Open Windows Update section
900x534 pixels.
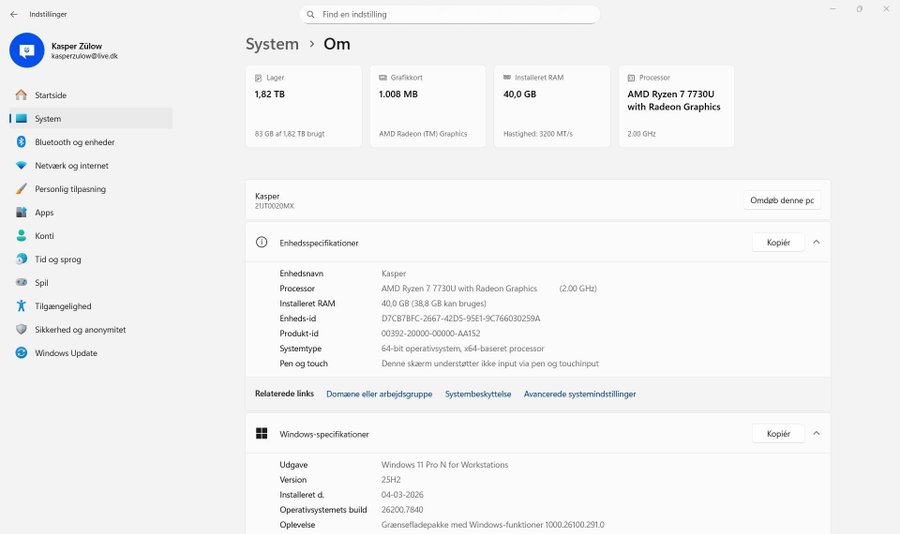65,353
